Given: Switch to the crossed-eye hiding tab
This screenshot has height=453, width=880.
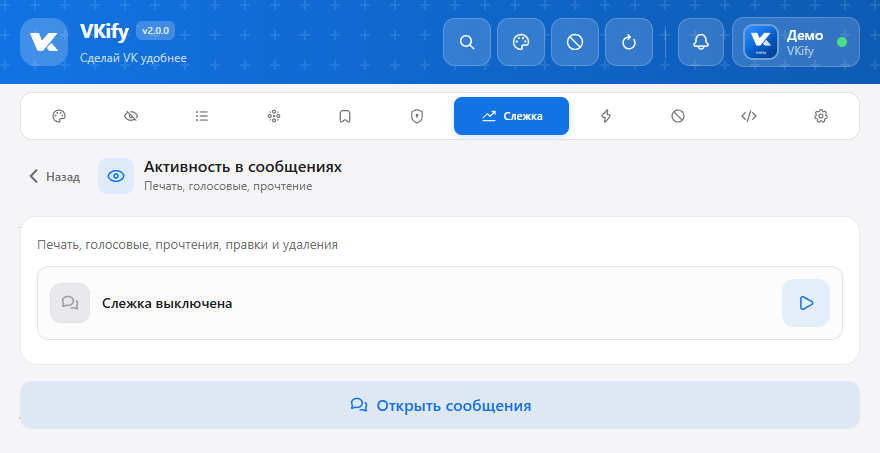Looking at the screenshot, I should (x=131, y=116).
